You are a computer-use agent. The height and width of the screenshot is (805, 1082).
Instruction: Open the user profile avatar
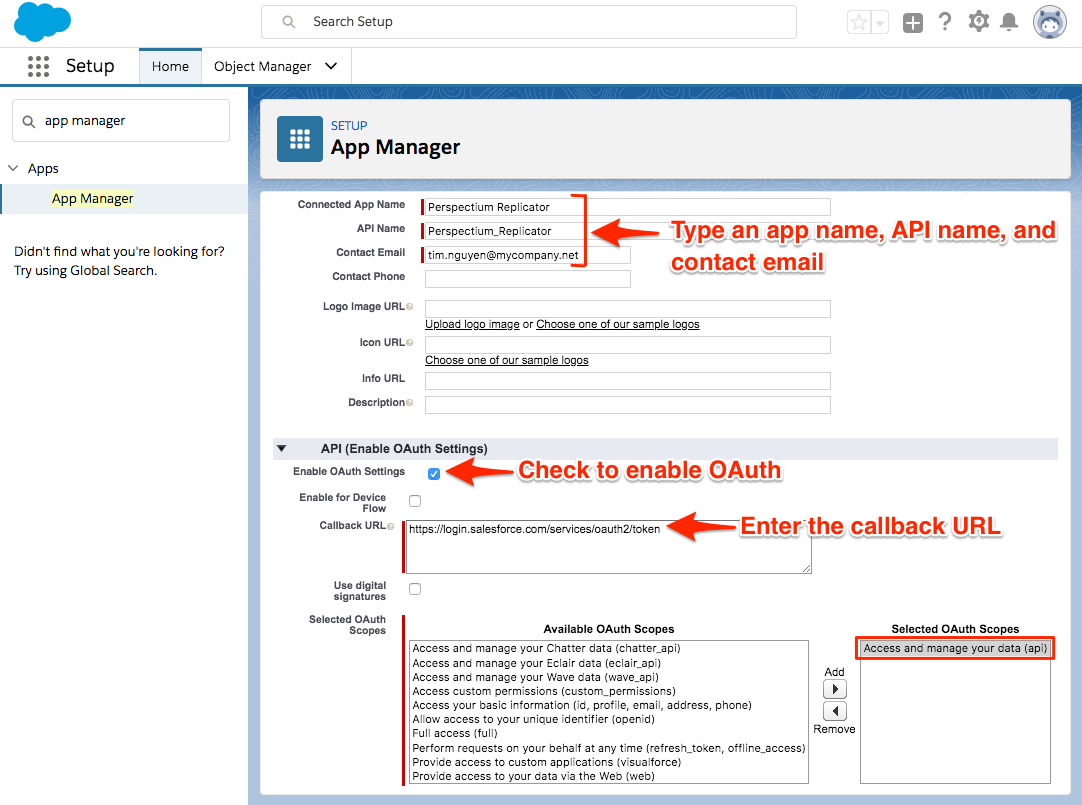pos(1050,22)
